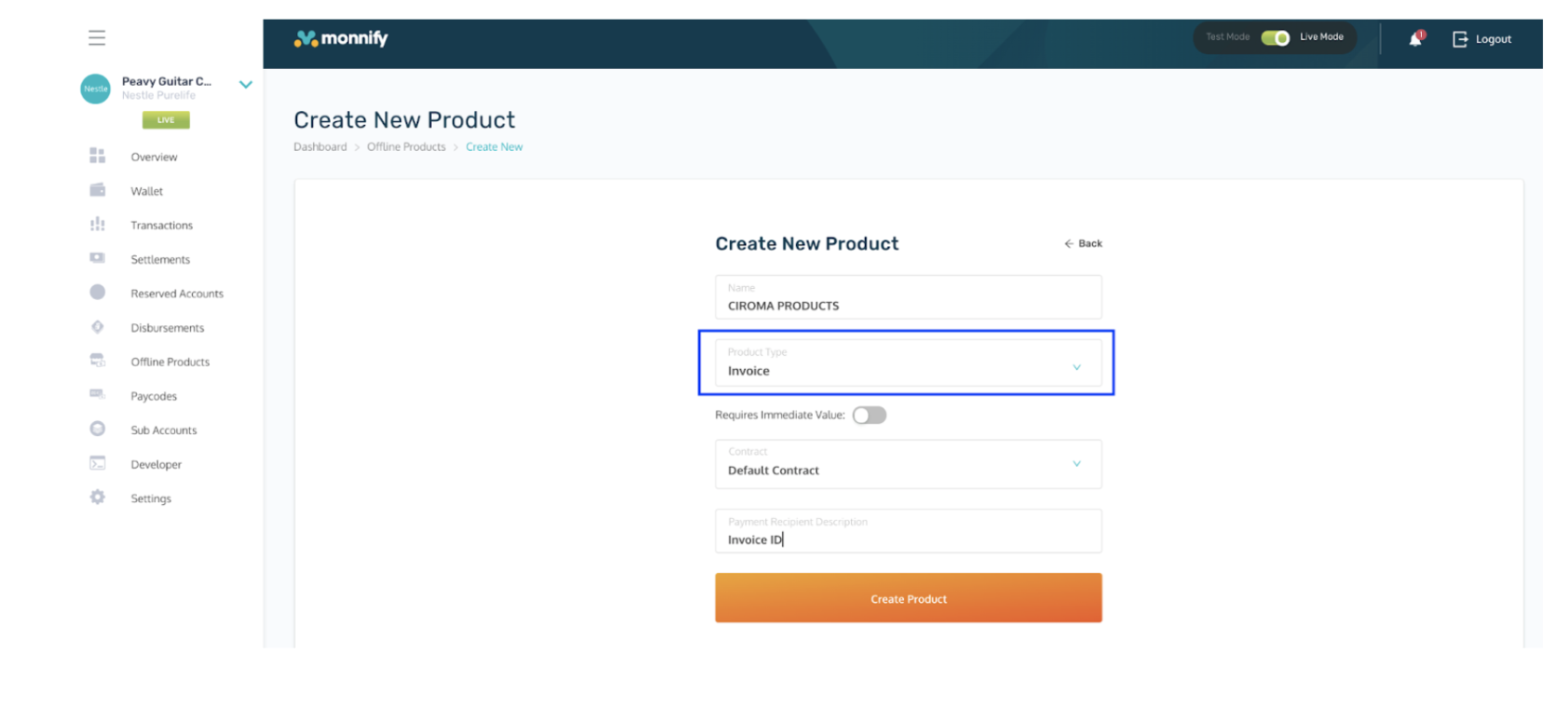Click the Transactions chart icon
The height and width of the screenshot is (708, 1568).
(97, 225)
